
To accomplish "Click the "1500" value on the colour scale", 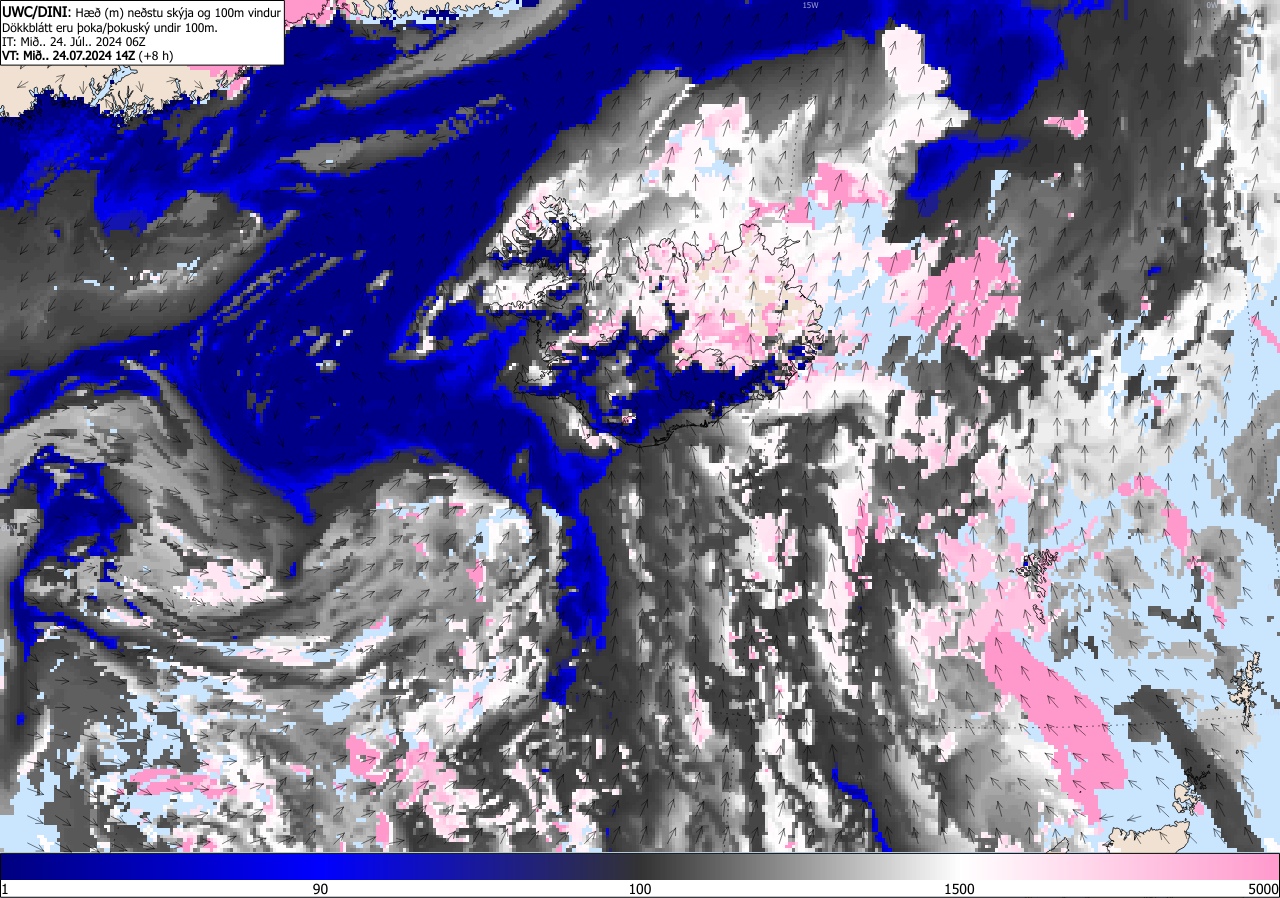I will pyautogui.click(x=959, y=889).
